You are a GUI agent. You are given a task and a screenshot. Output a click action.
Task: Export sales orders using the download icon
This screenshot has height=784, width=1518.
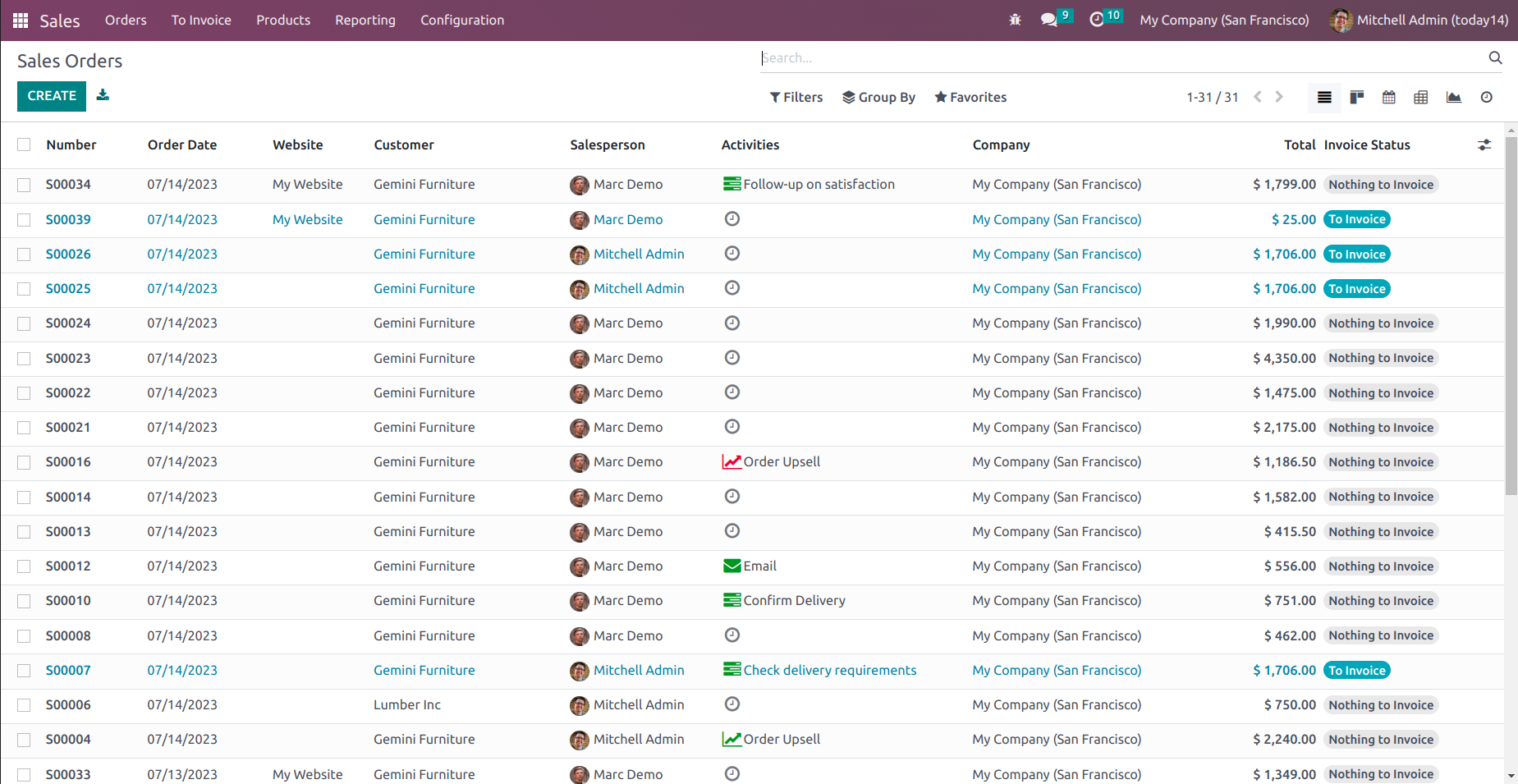103,95
